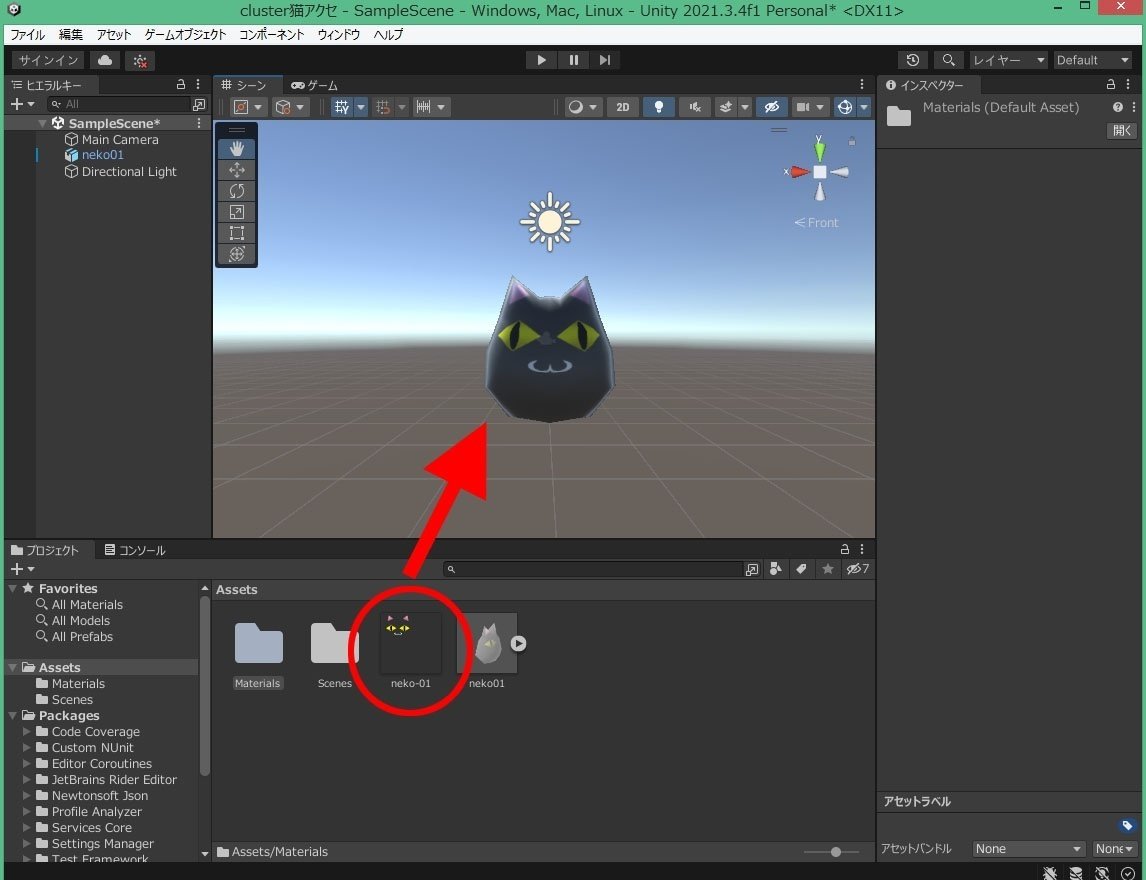This screenshot has width=1146, height=880.
Task: Toggle hidden packages eye count 7
Action: tap(858, 569)
